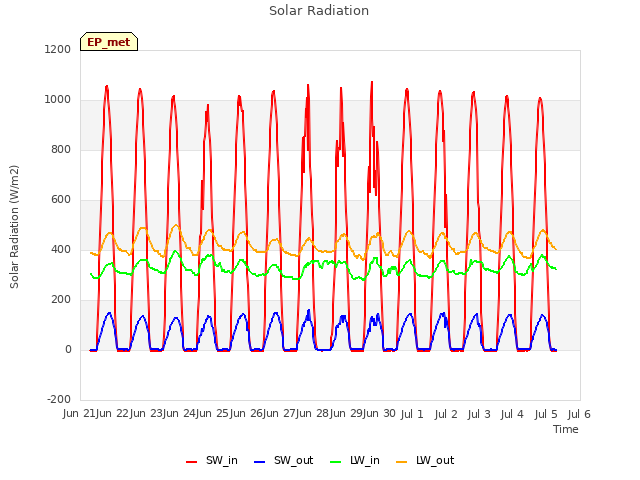Click the 1200 y-axis tick label

click(x=58, y=49)
